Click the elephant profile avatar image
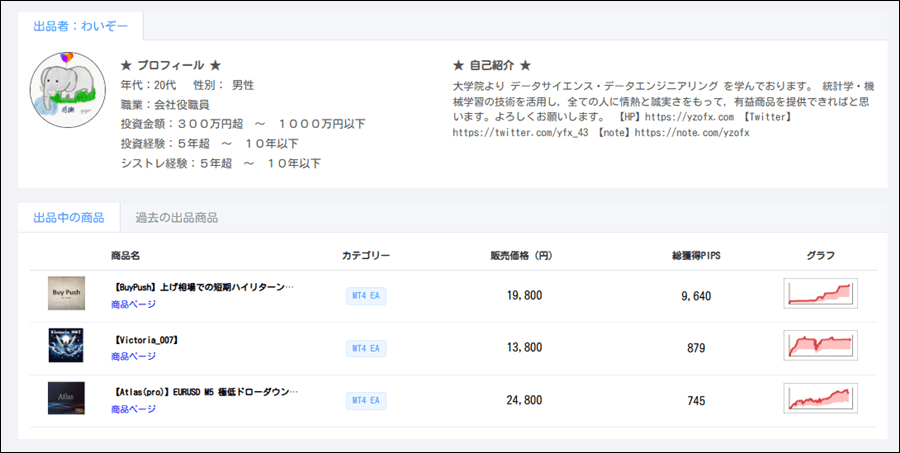 [68, 90]
